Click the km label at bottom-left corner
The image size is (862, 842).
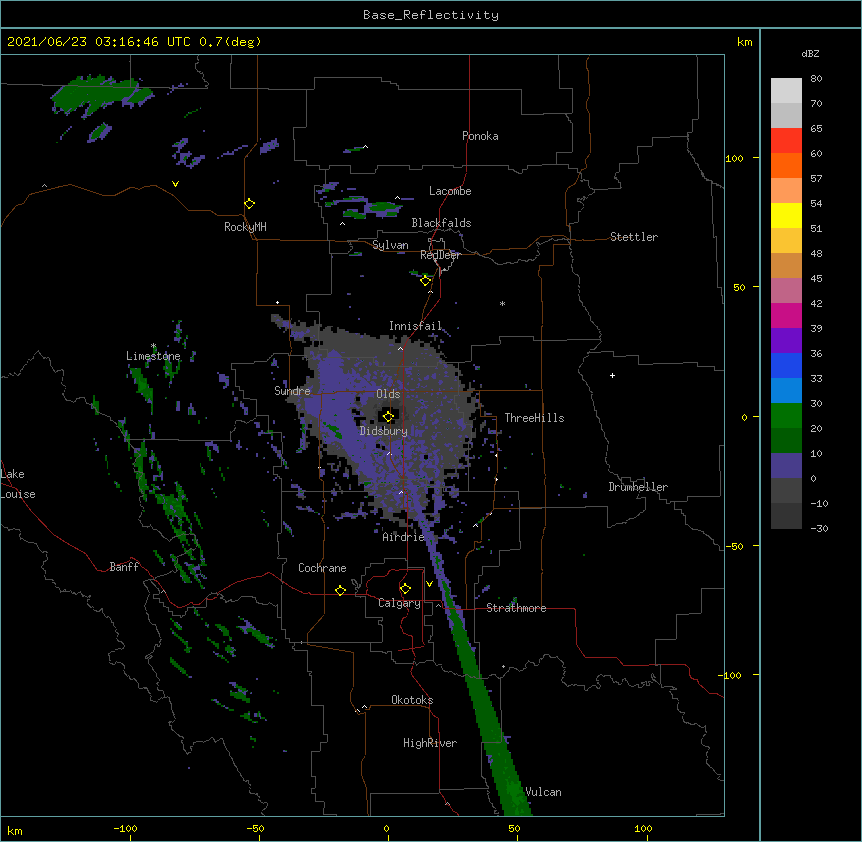coord(15,830)
